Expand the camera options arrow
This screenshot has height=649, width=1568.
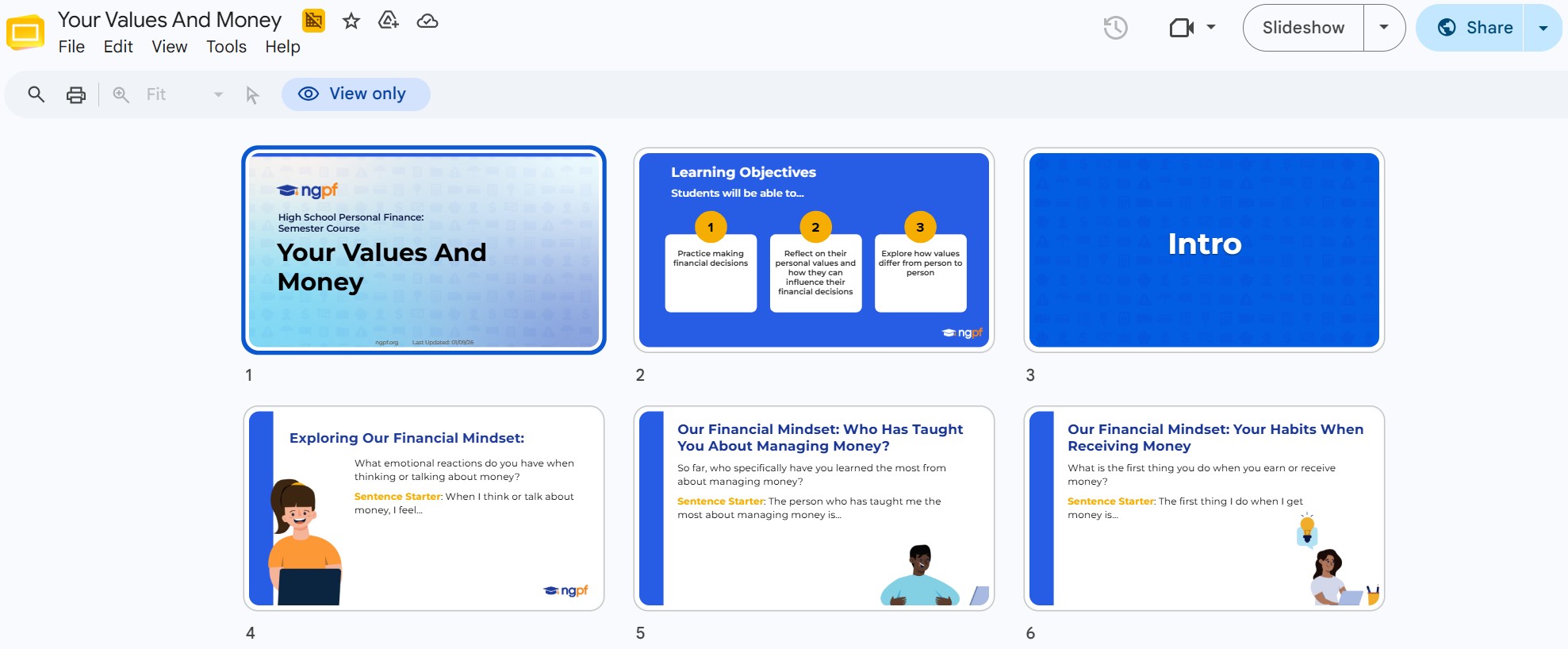click(1211, 27)
